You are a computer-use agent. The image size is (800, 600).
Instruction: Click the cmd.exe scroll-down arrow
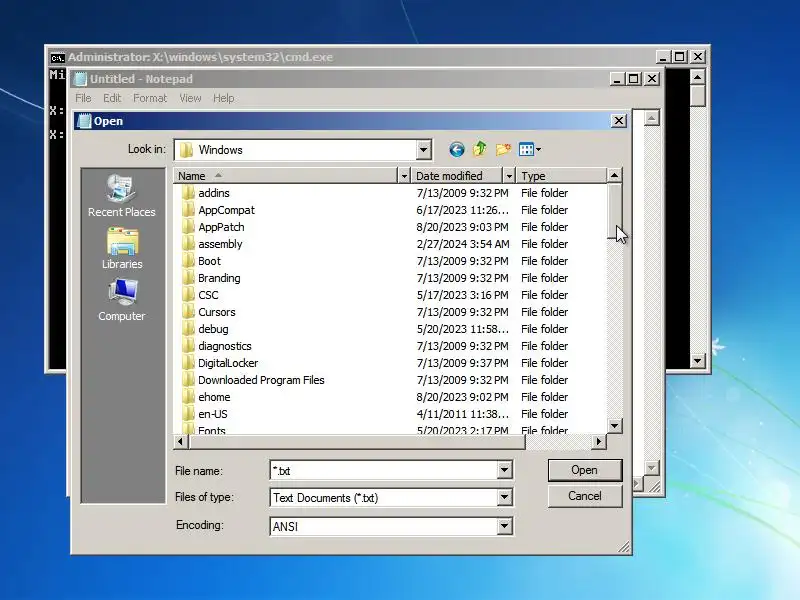pyautogui.click(x=697, y=361)
